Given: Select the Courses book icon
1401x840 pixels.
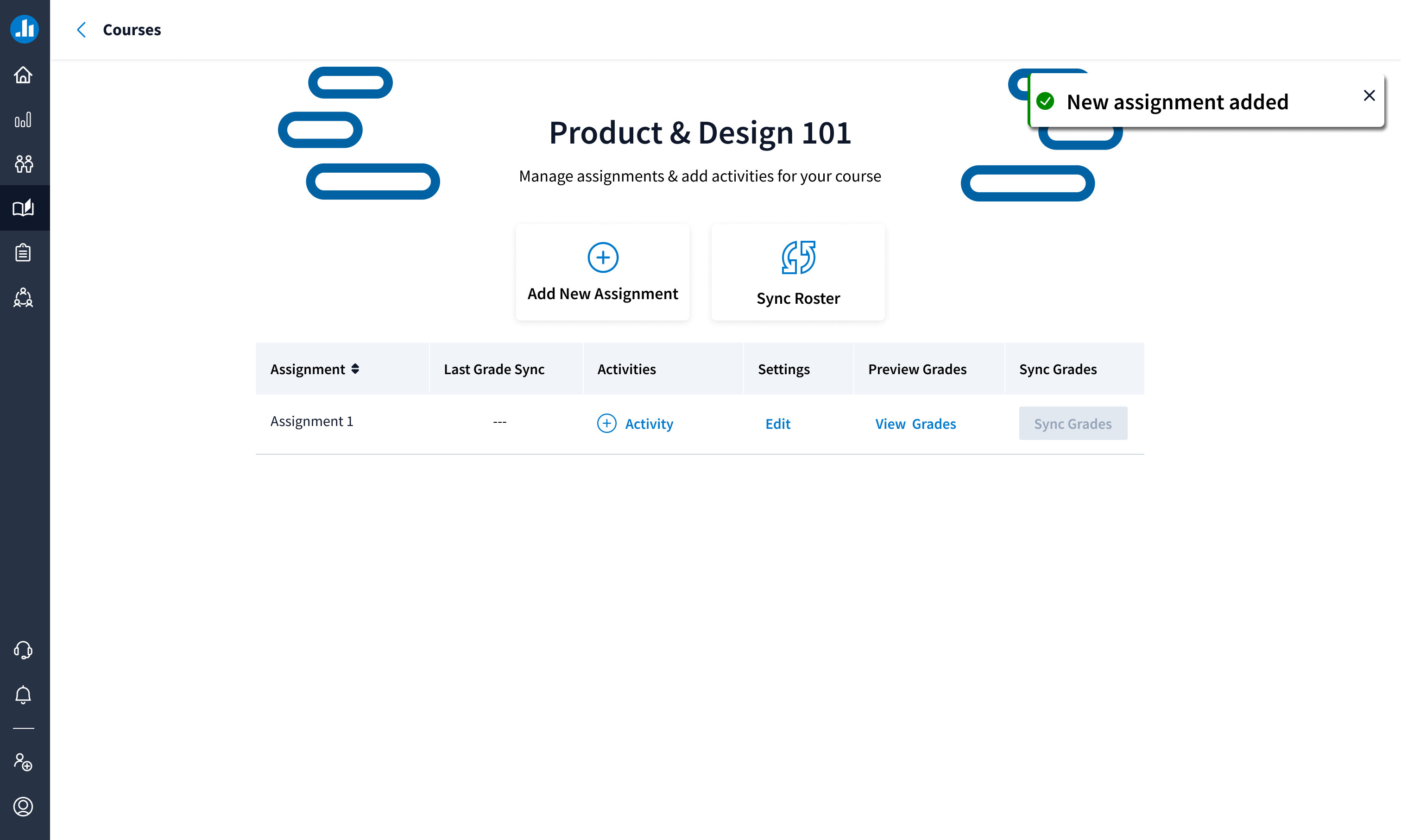Looking at the screenshot, I should pyautogui.click(x=23, y=208).
